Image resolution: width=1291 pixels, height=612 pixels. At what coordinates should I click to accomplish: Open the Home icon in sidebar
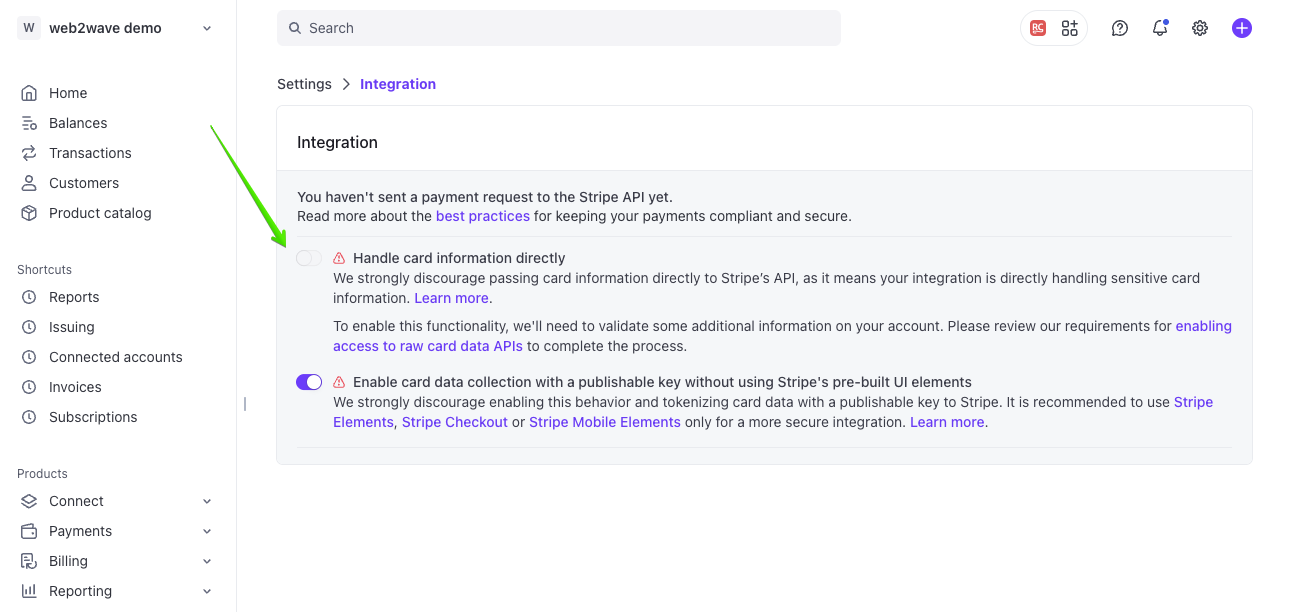[x=29, y=93]
